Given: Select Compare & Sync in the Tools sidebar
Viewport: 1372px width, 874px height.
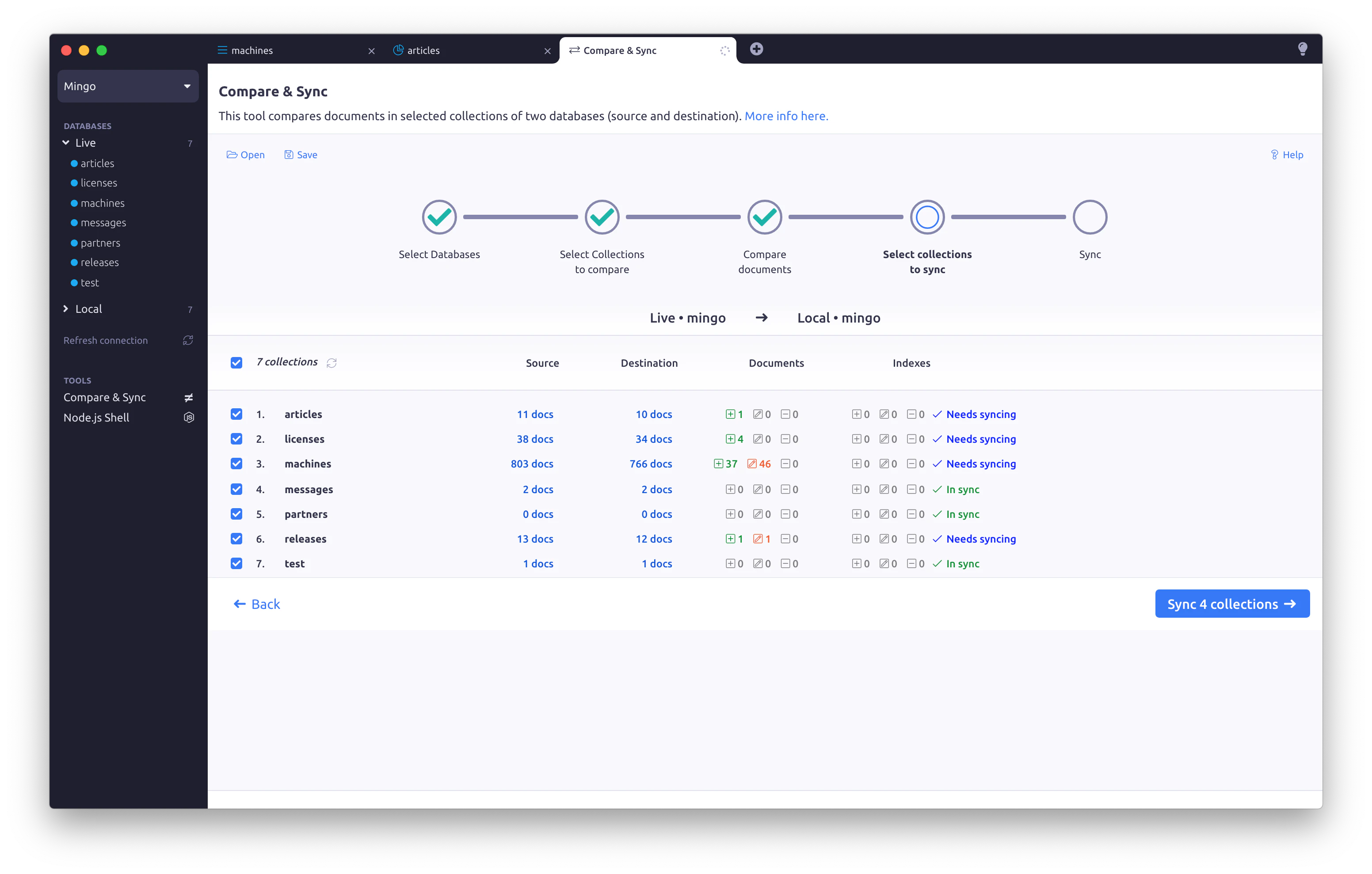Looking at the screenshot, I should pos(105,397).
